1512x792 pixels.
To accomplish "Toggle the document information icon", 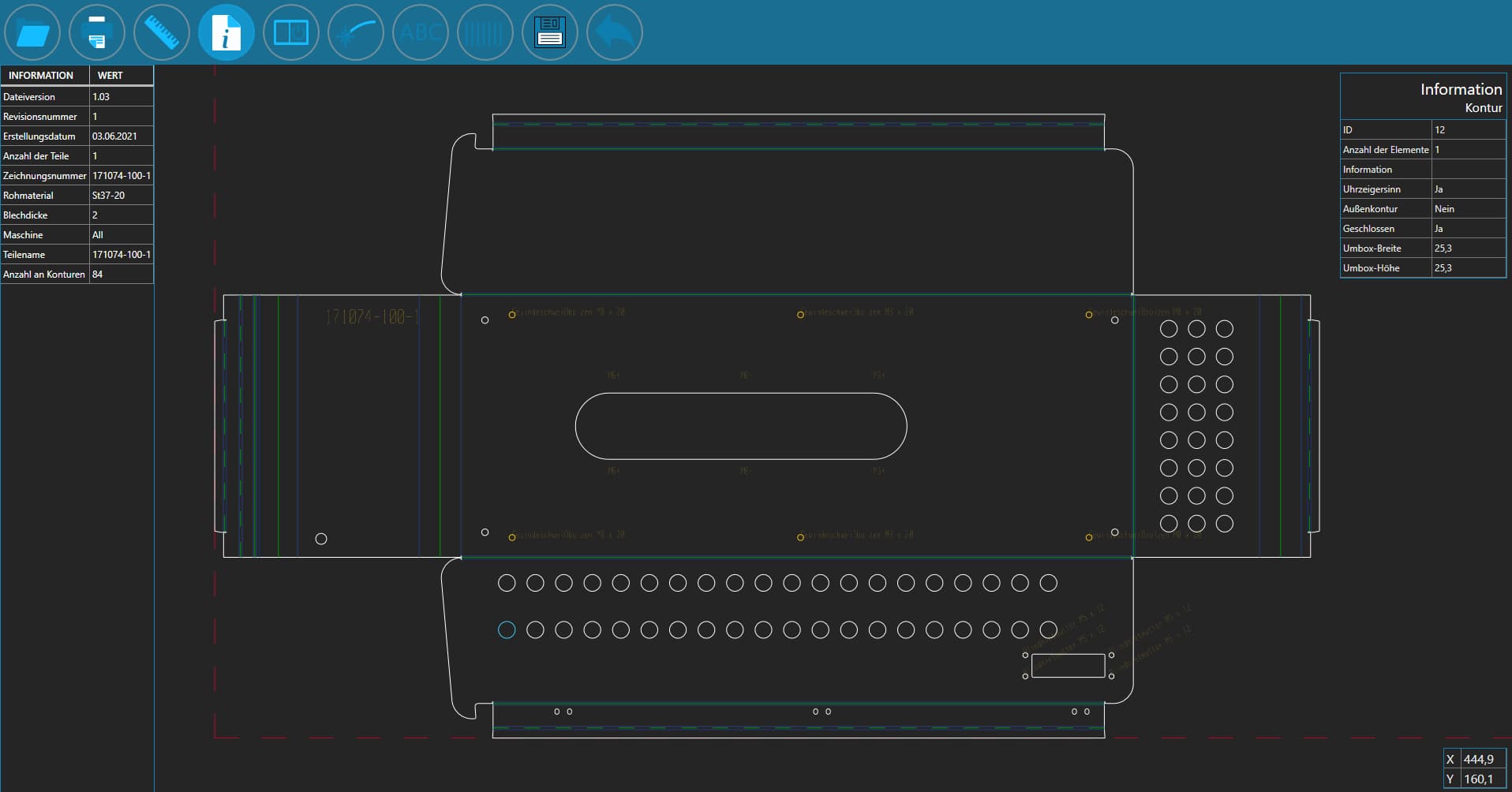I will click(x=226, y=32).
